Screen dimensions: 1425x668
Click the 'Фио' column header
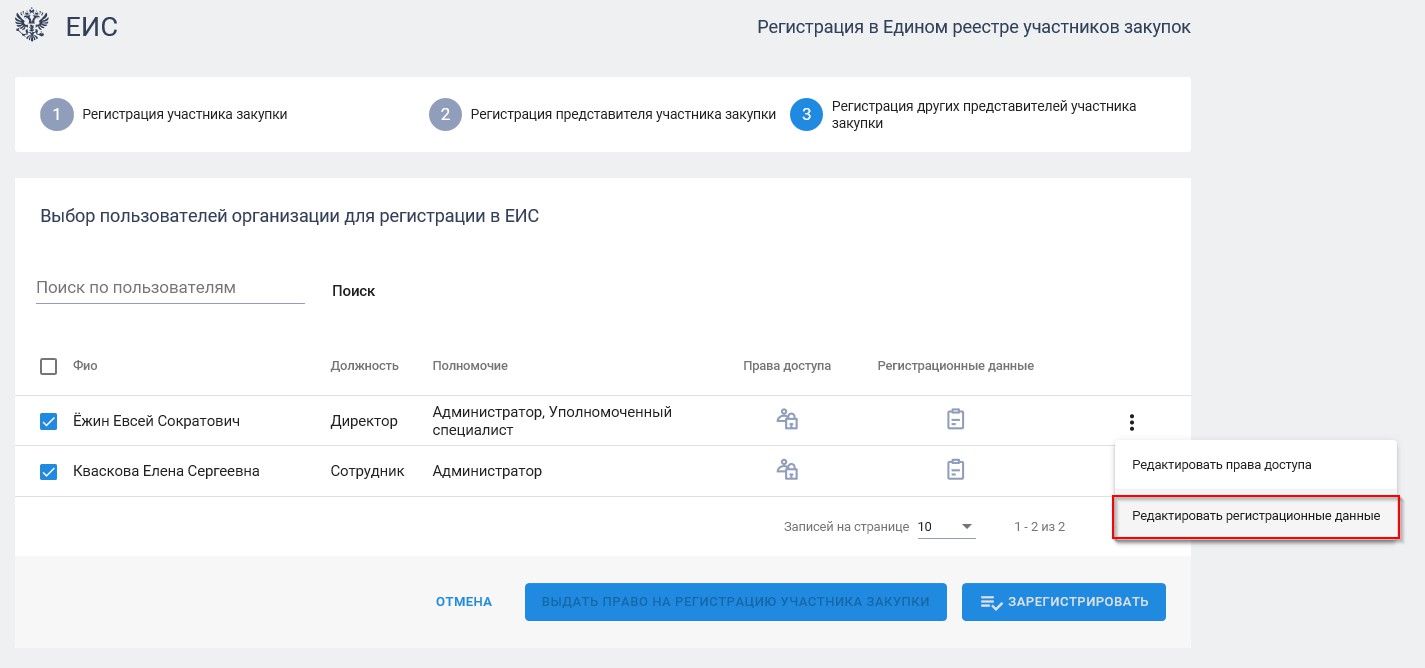(85, 366)
